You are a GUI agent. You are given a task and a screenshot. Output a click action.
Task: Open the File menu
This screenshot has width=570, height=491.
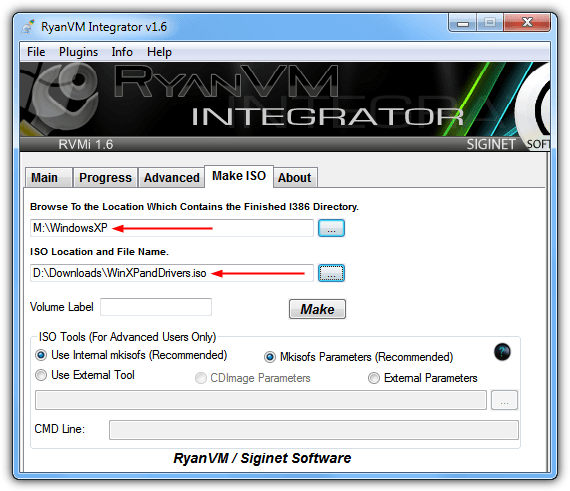coord(36,52)
